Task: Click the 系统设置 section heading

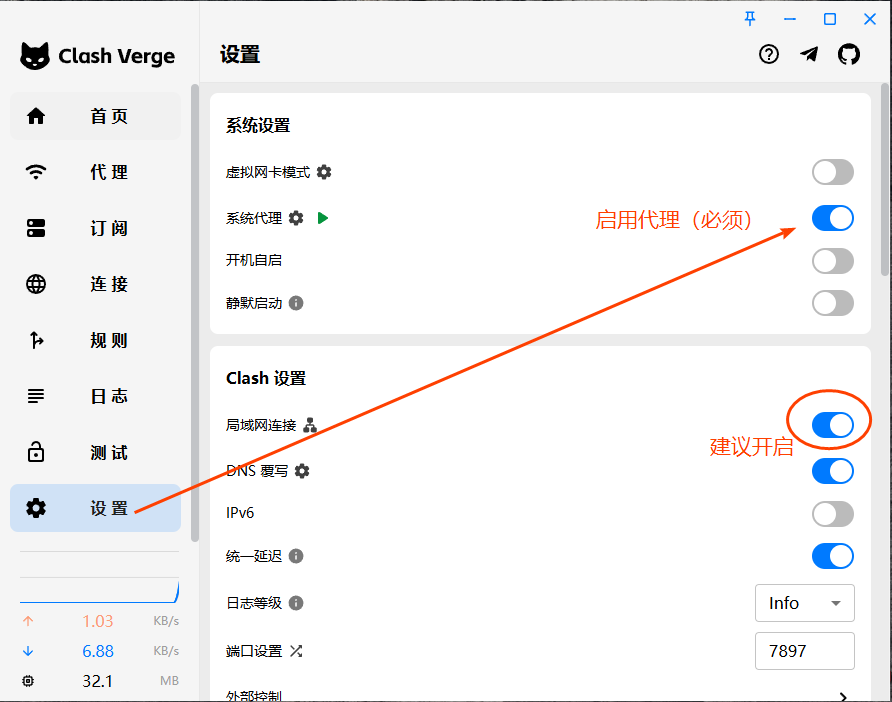Action: (258, 125)
